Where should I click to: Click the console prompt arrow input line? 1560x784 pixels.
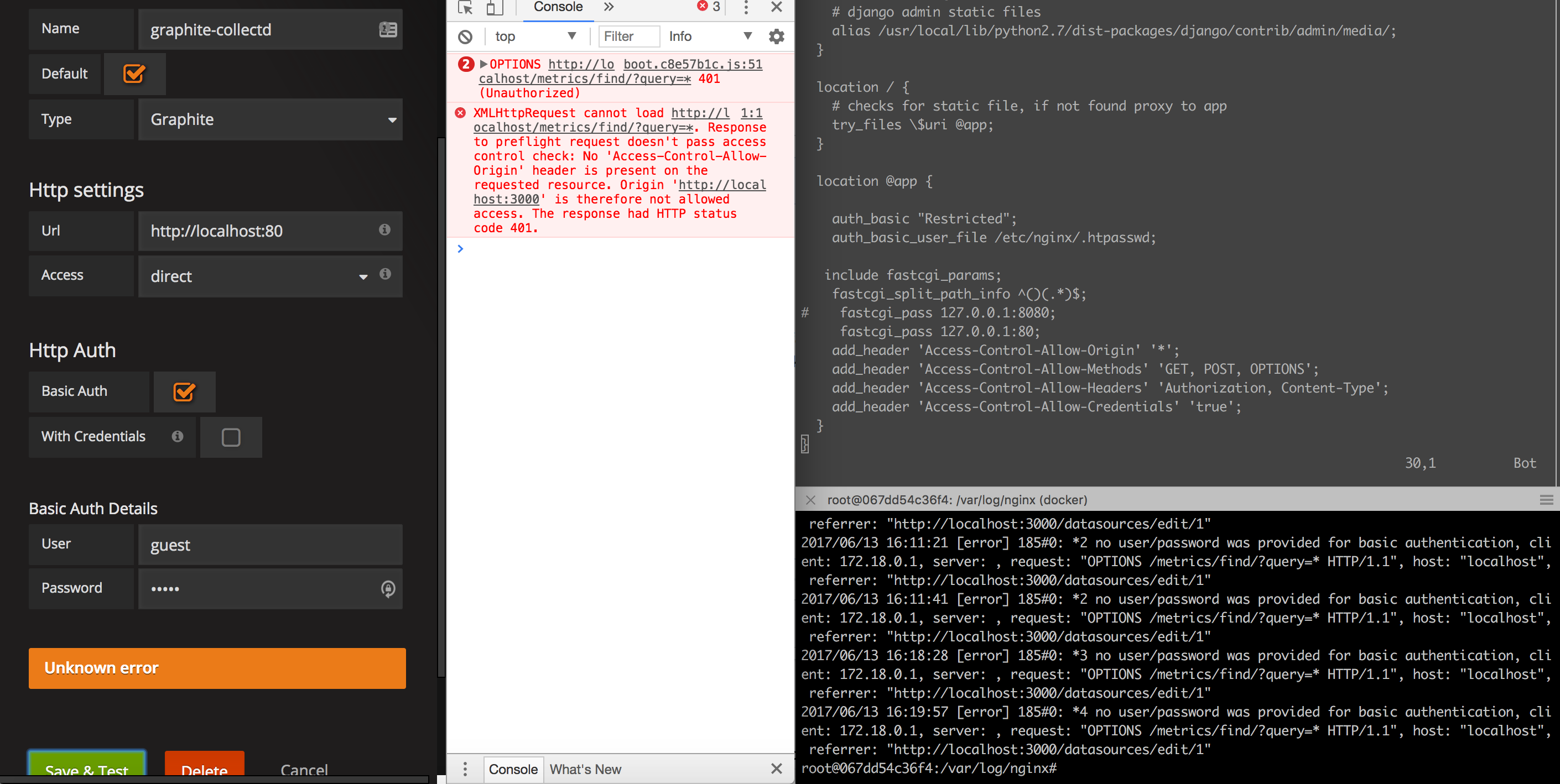coord(620,249)
